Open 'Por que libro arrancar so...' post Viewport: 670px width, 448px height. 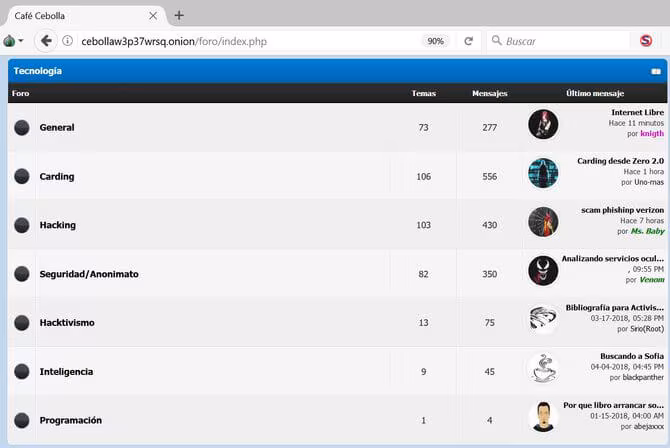[x=614, y=405]
